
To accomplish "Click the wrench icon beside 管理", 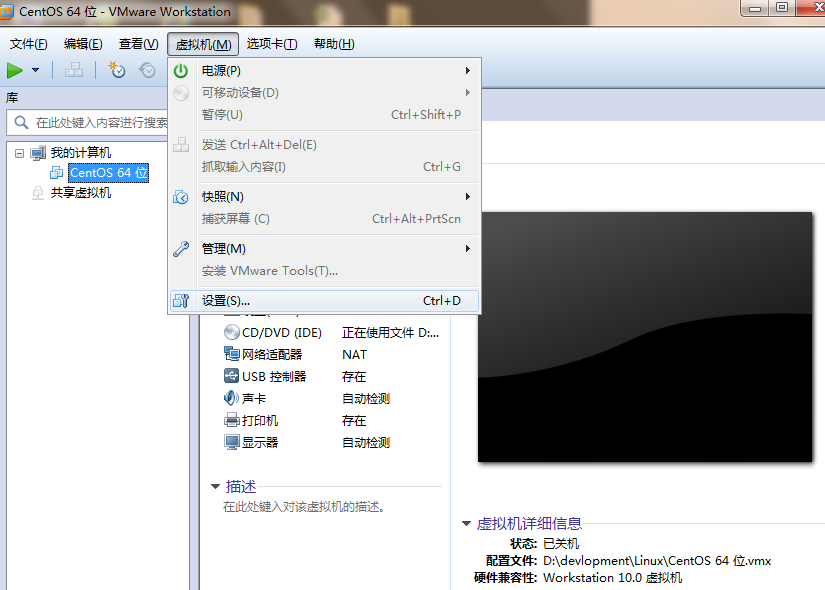I will 181,248.
